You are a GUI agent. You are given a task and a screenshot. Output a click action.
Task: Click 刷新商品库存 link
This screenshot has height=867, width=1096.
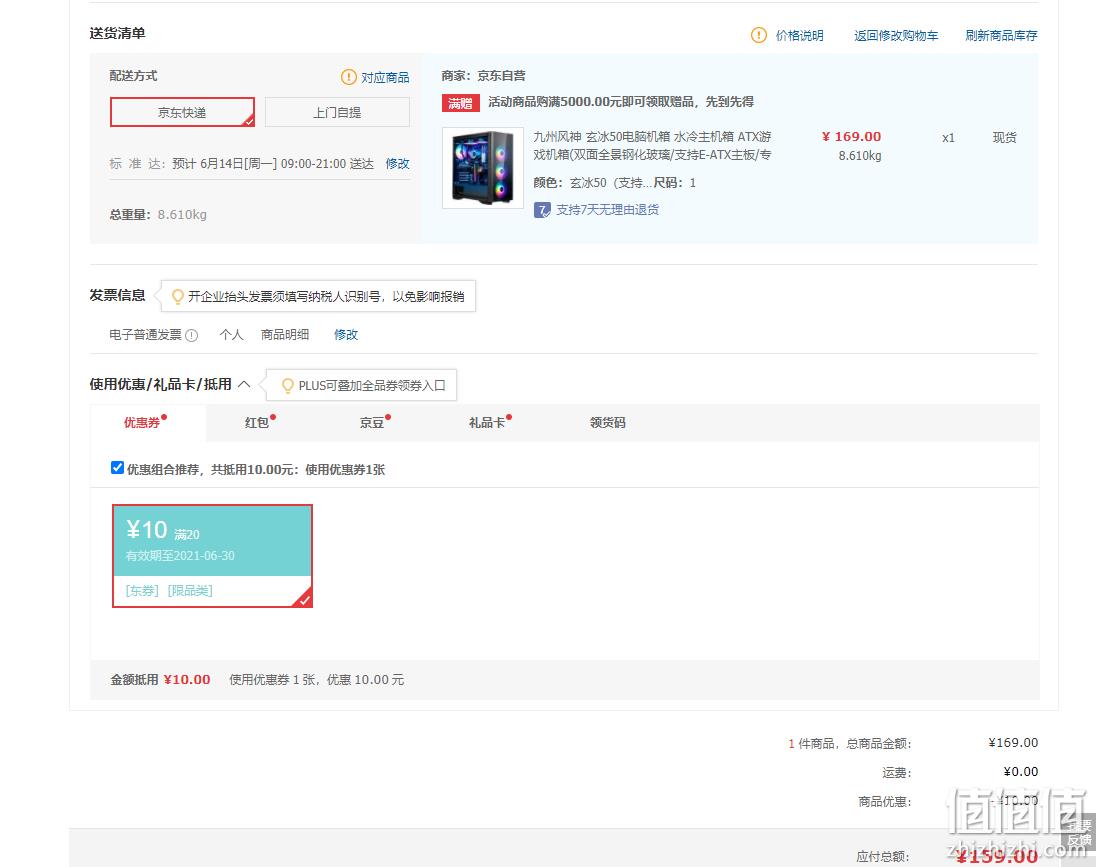1001,35
